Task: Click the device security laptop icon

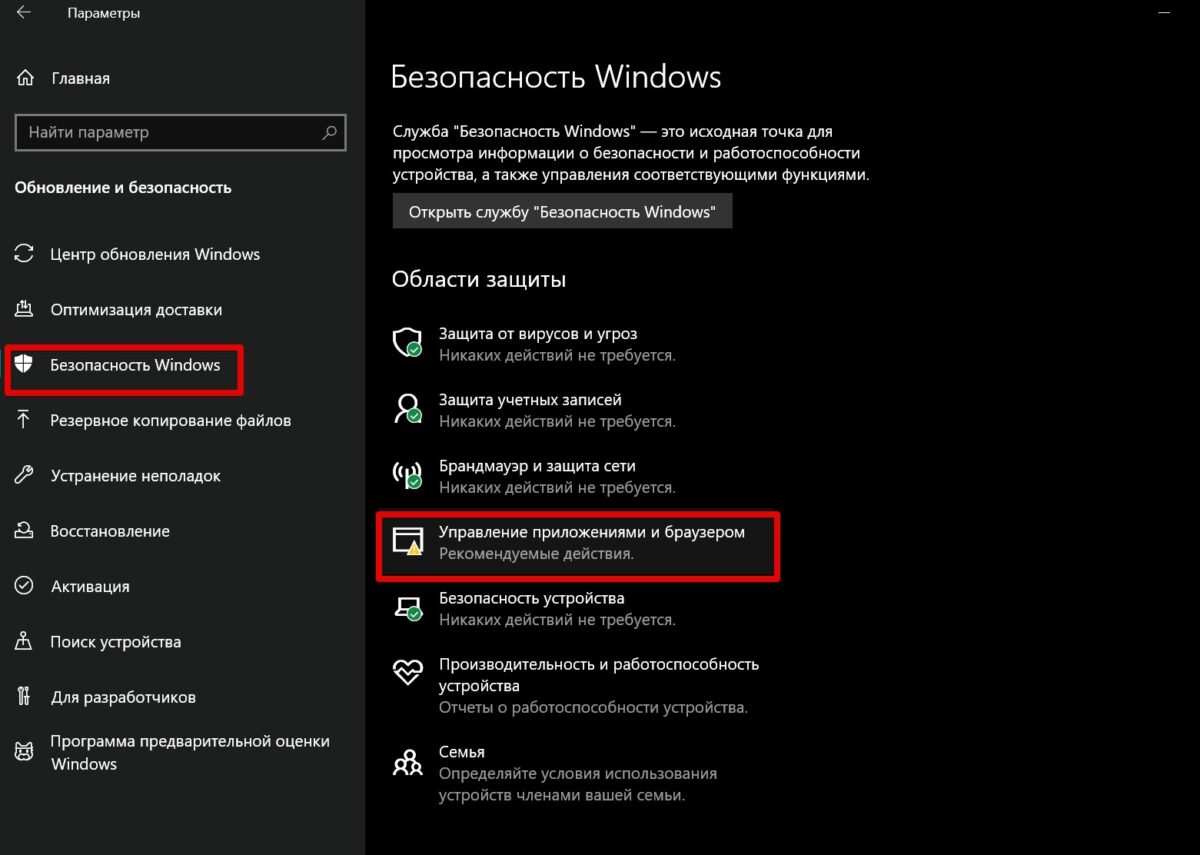Action: coord(407,607)
